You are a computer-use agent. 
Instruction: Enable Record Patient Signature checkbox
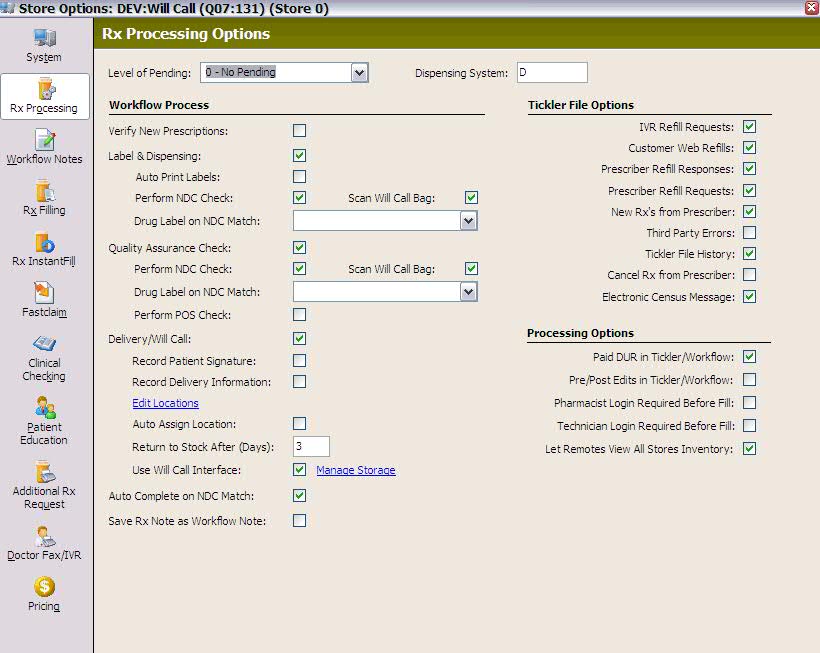[300, 360]
